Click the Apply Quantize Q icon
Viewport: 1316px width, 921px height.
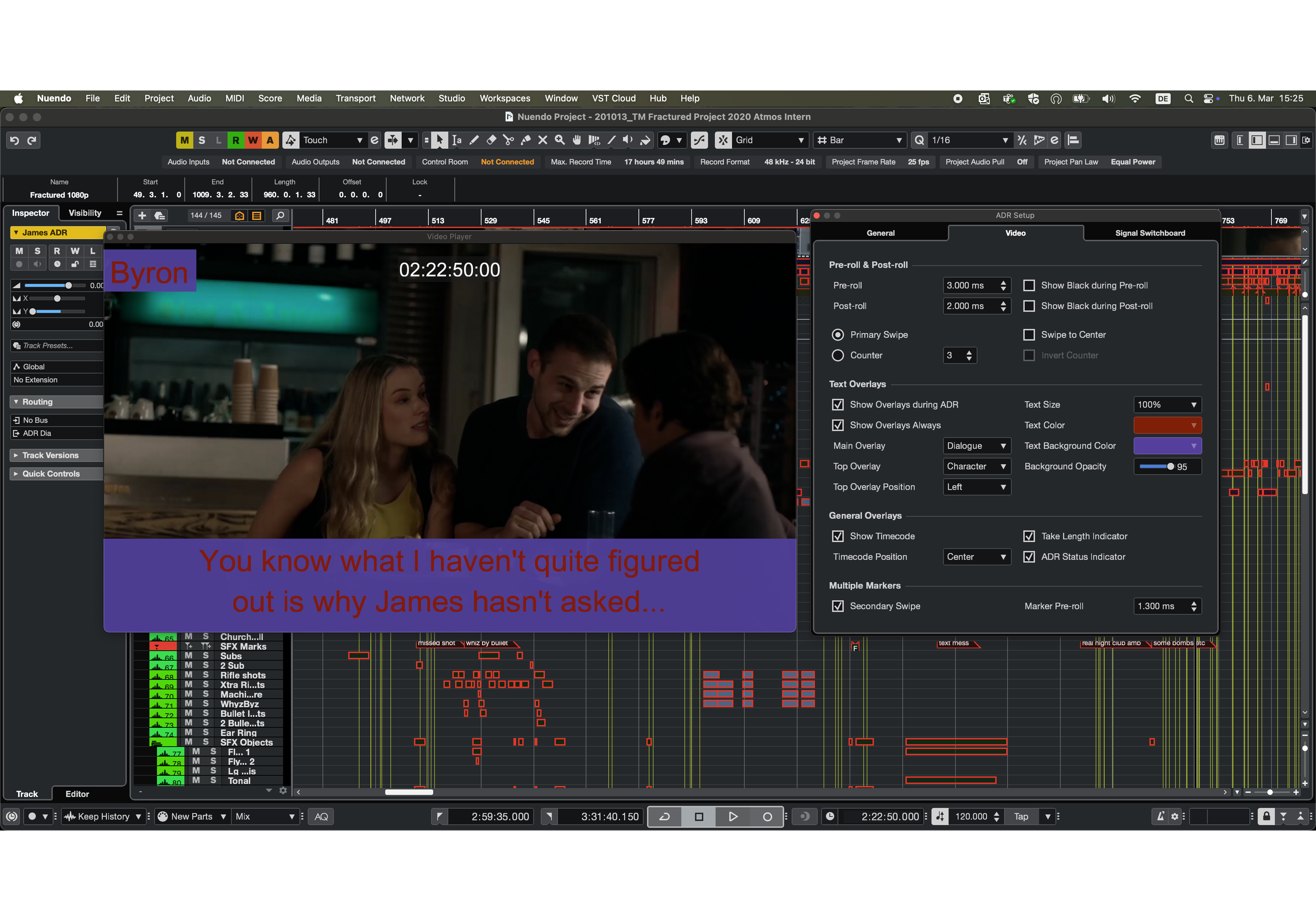(919, 140)
